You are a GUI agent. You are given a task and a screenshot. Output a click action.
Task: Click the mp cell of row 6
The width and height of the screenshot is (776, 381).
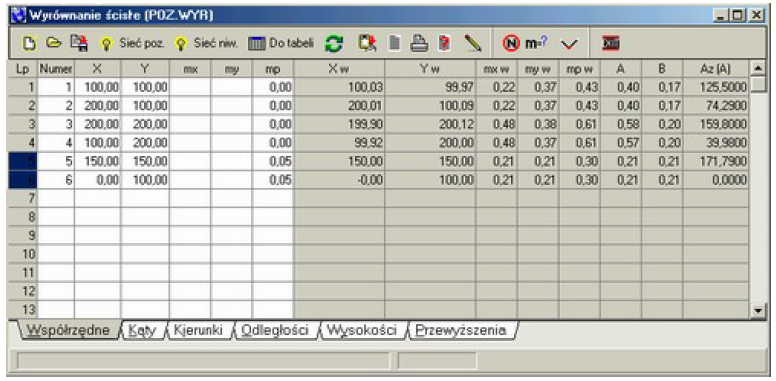(272, 180)
